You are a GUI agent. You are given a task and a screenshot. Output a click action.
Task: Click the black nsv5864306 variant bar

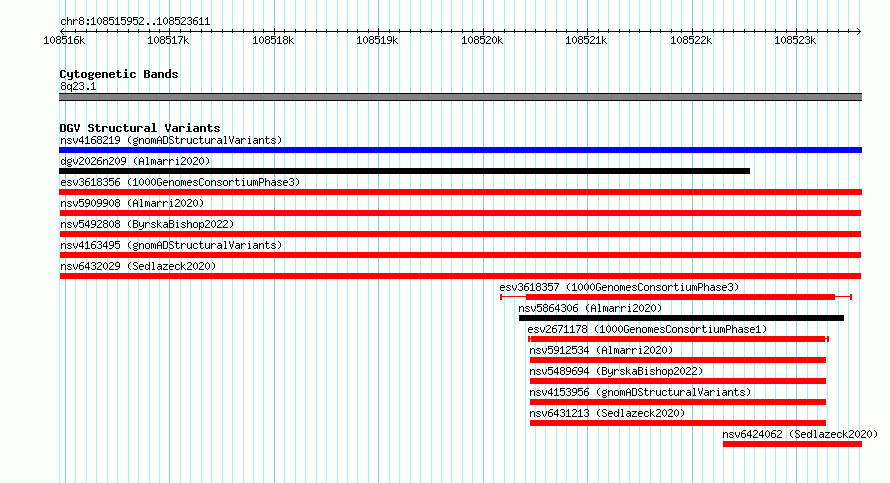[x=681, y=318]
